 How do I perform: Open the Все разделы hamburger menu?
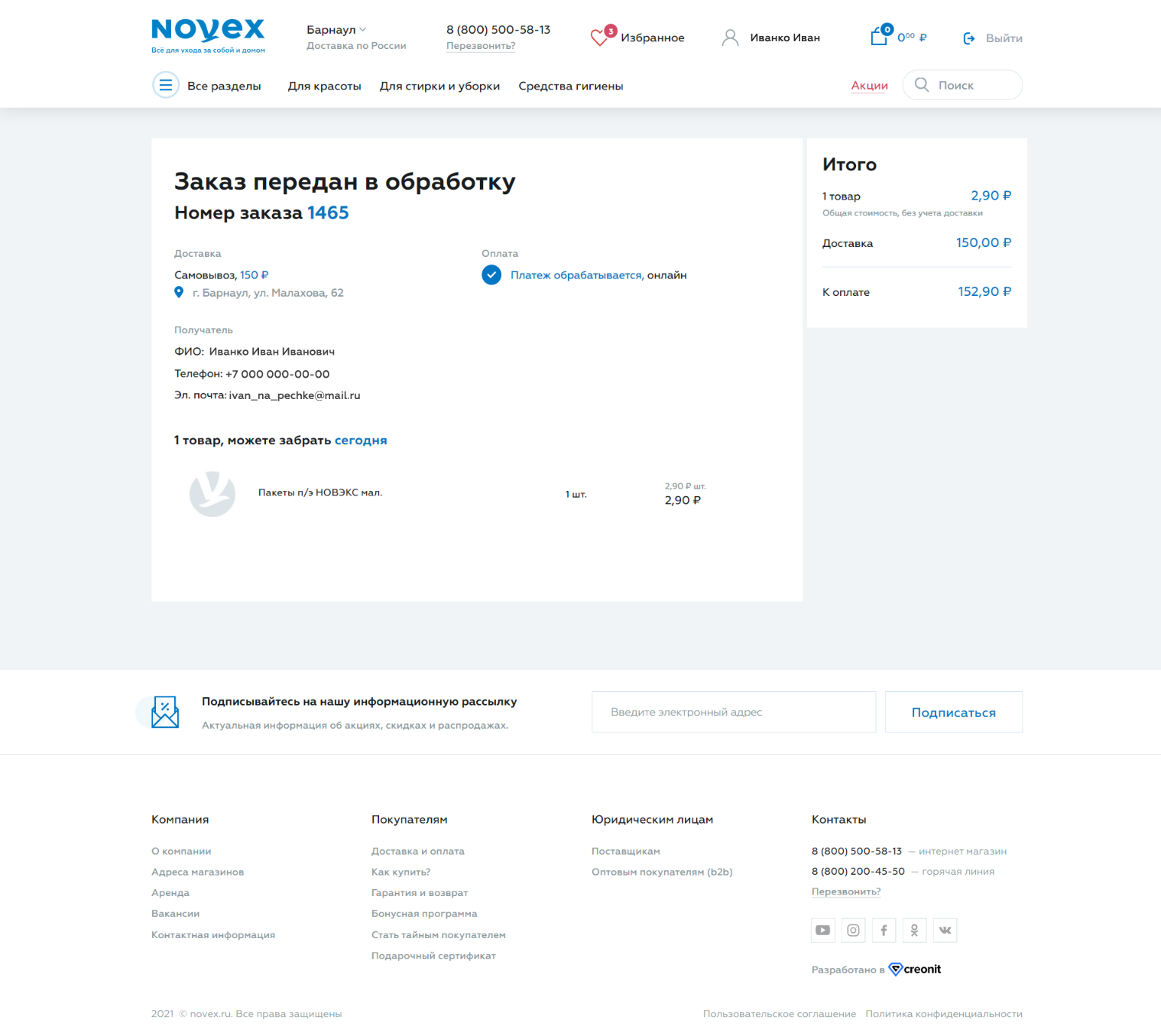(x=166, y=86)
